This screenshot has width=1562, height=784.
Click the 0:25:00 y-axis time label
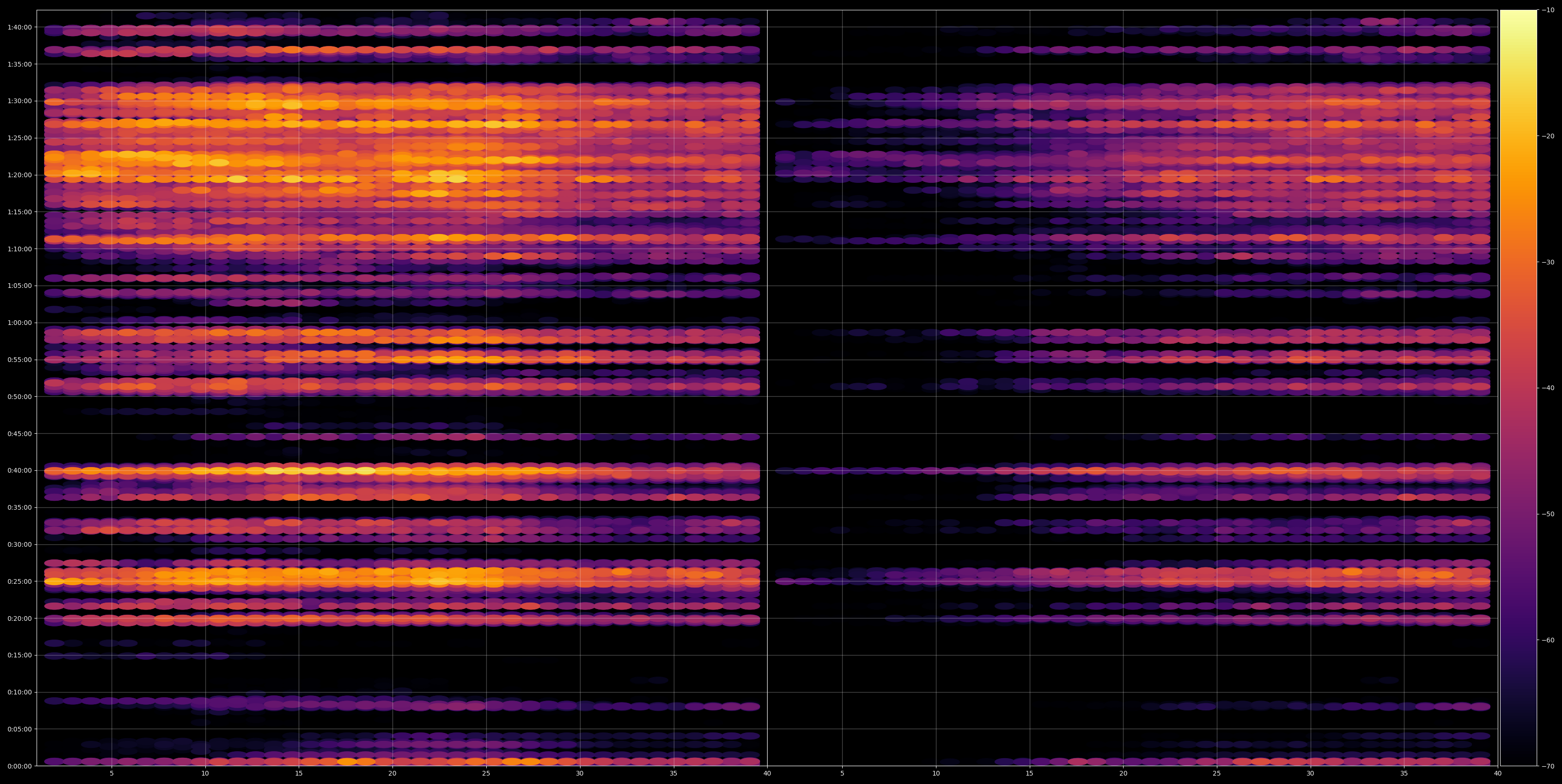(19, 581)
